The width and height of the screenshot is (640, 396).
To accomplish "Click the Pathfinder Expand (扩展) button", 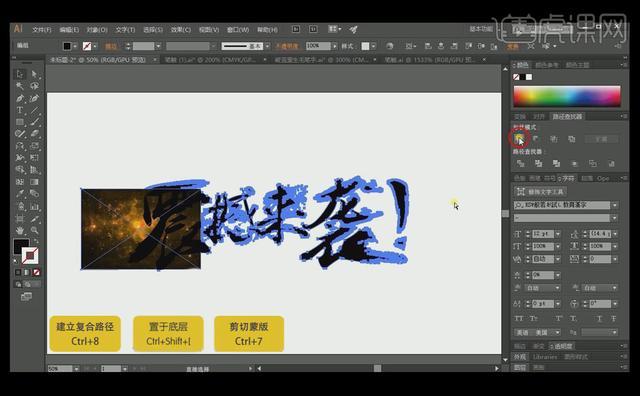I will 601,139.
